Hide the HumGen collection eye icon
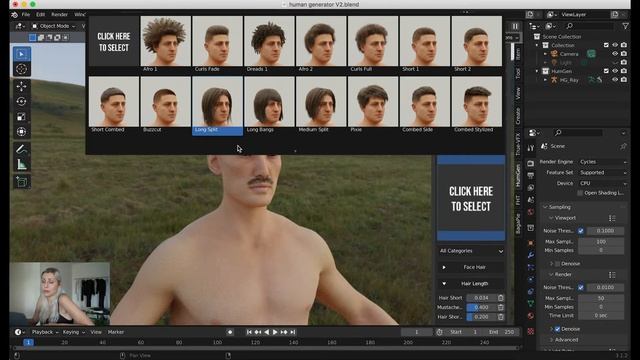 click(x=615, y=71)
